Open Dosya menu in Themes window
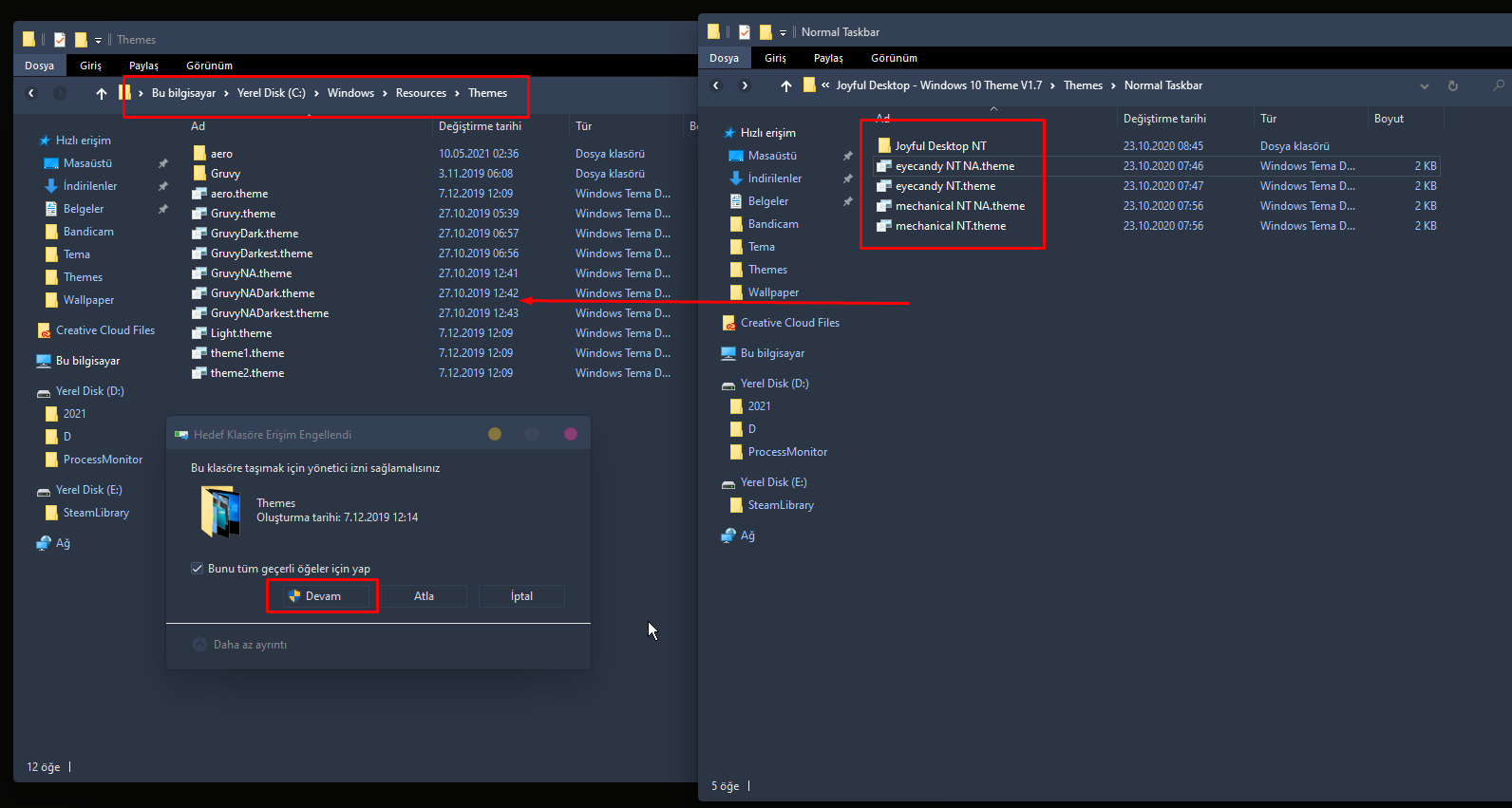 pyautogui.click(x=39, y=66)
